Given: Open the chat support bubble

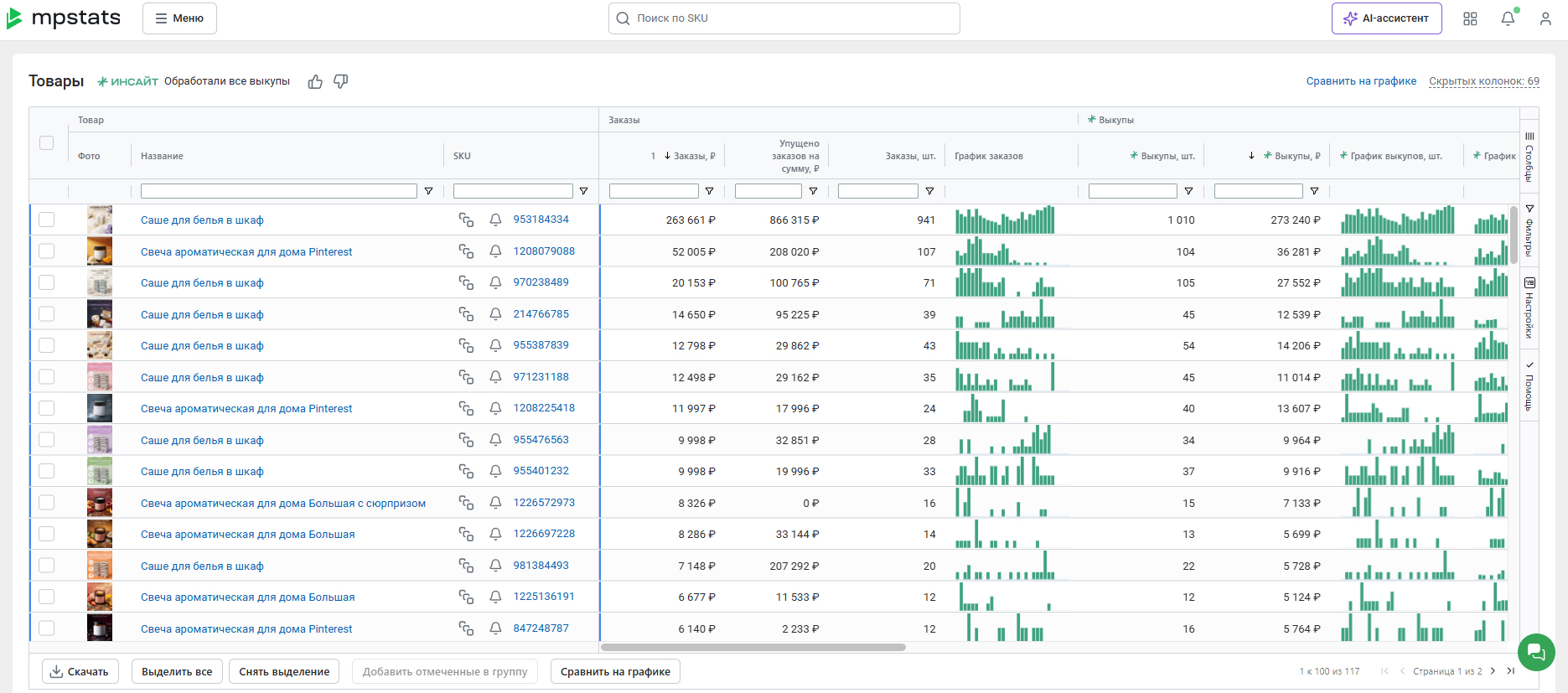Looking at the screenshot, I should pyautogui.click(x=1536, y=652).
